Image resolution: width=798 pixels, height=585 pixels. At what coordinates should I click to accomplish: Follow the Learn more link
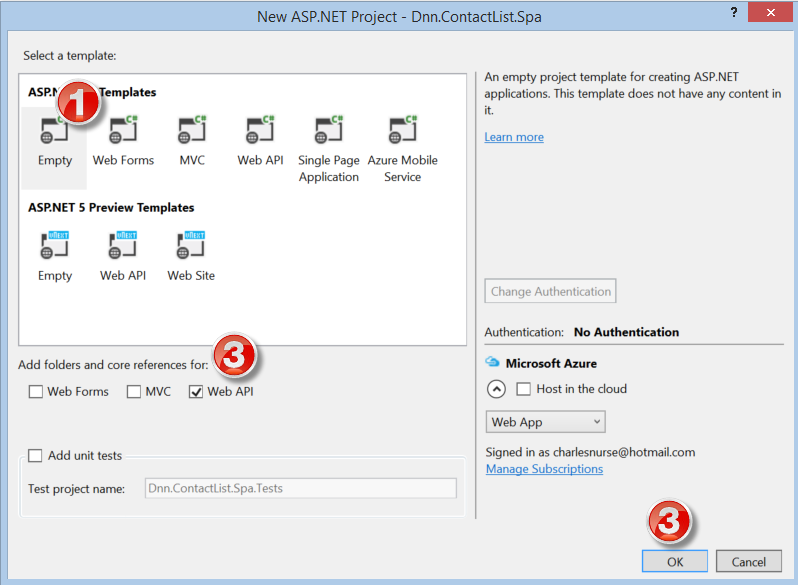click(514, 137)
